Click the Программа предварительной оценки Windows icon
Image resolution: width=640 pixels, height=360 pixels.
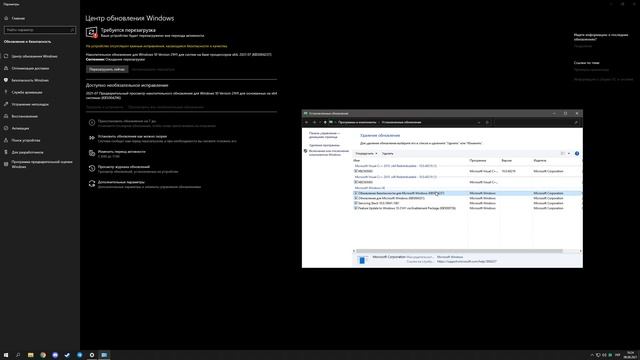pyautogui.click(x=6, y=164)
